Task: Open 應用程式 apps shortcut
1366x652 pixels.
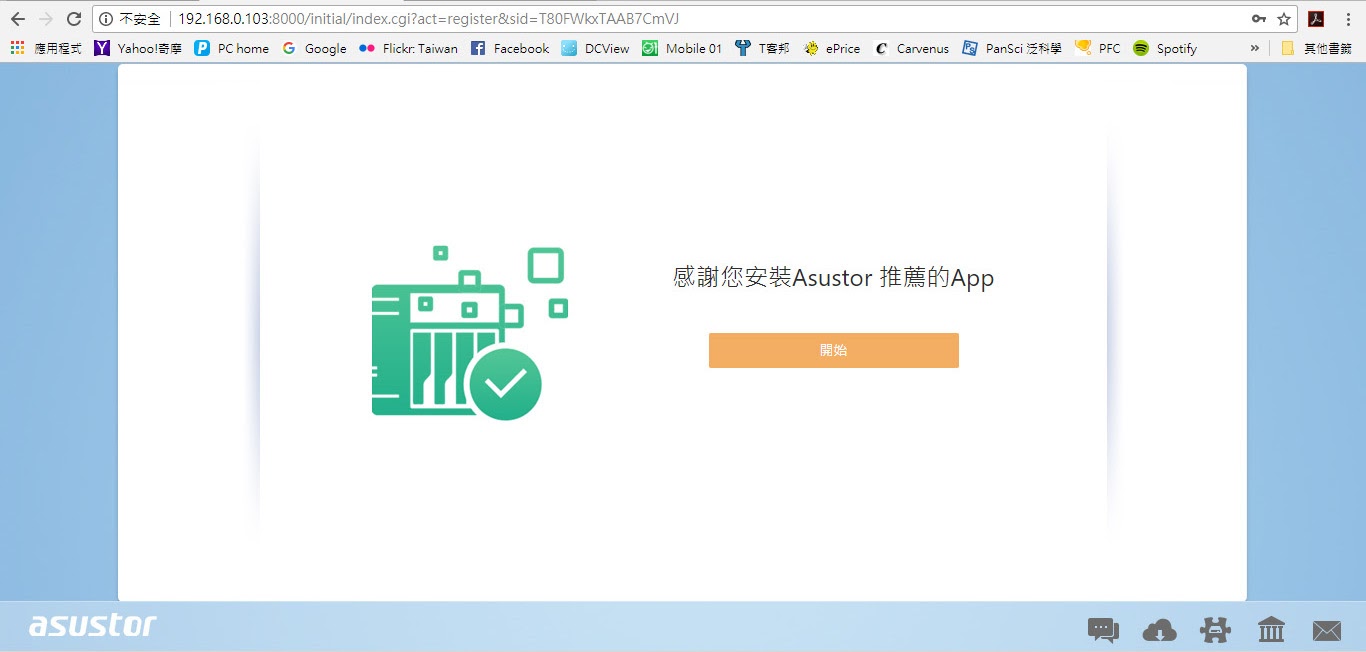Action: (46, 48)
